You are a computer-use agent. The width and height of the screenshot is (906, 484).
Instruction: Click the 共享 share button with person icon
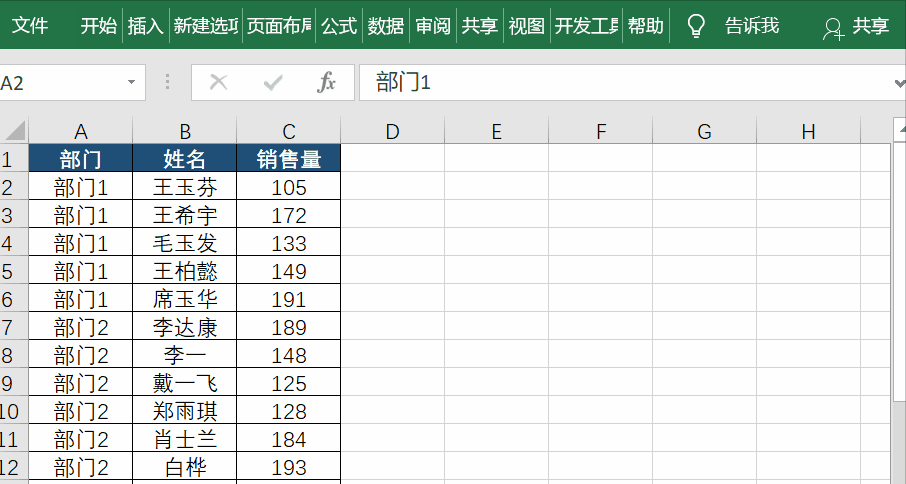click(x=856, y=27)
